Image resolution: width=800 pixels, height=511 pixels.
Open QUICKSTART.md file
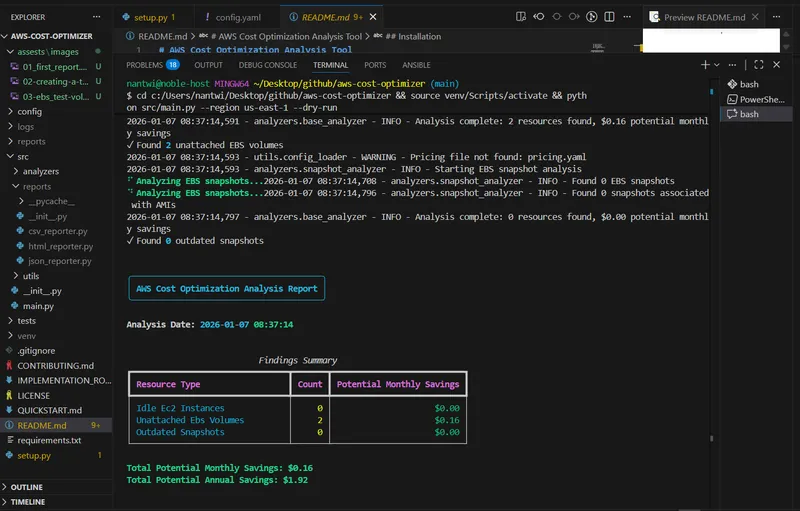click(49, 410)
